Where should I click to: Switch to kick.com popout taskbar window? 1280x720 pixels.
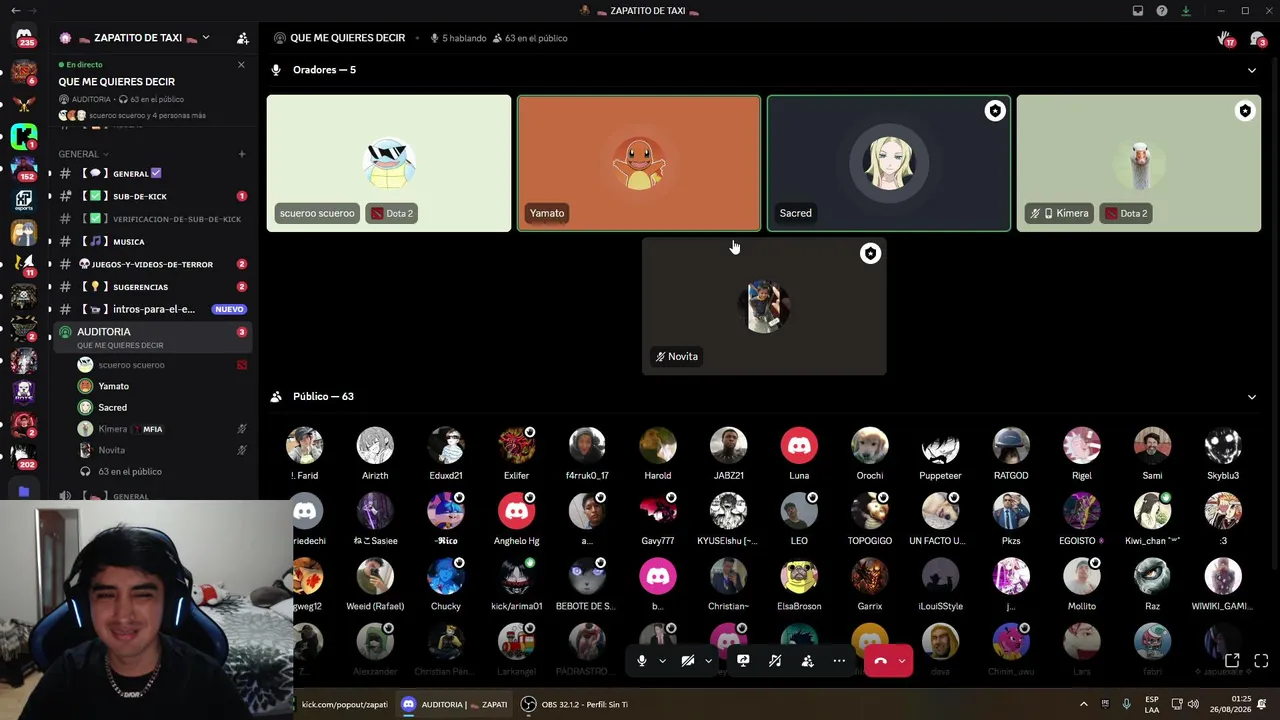[343, 704]
